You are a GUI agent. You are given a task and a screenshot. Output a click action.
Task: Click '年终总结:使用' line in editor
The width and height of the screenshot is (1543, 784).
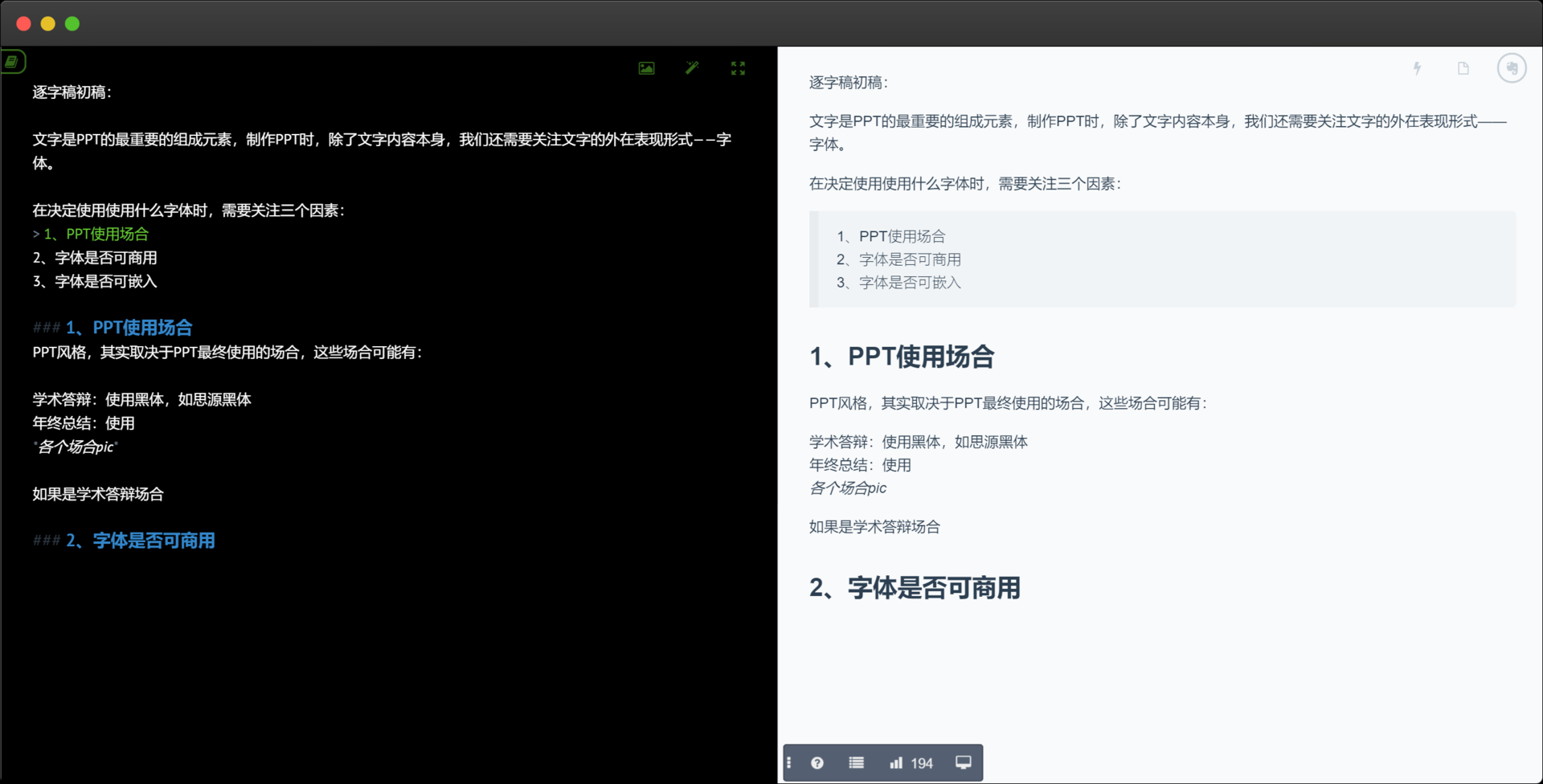(84, 423)
